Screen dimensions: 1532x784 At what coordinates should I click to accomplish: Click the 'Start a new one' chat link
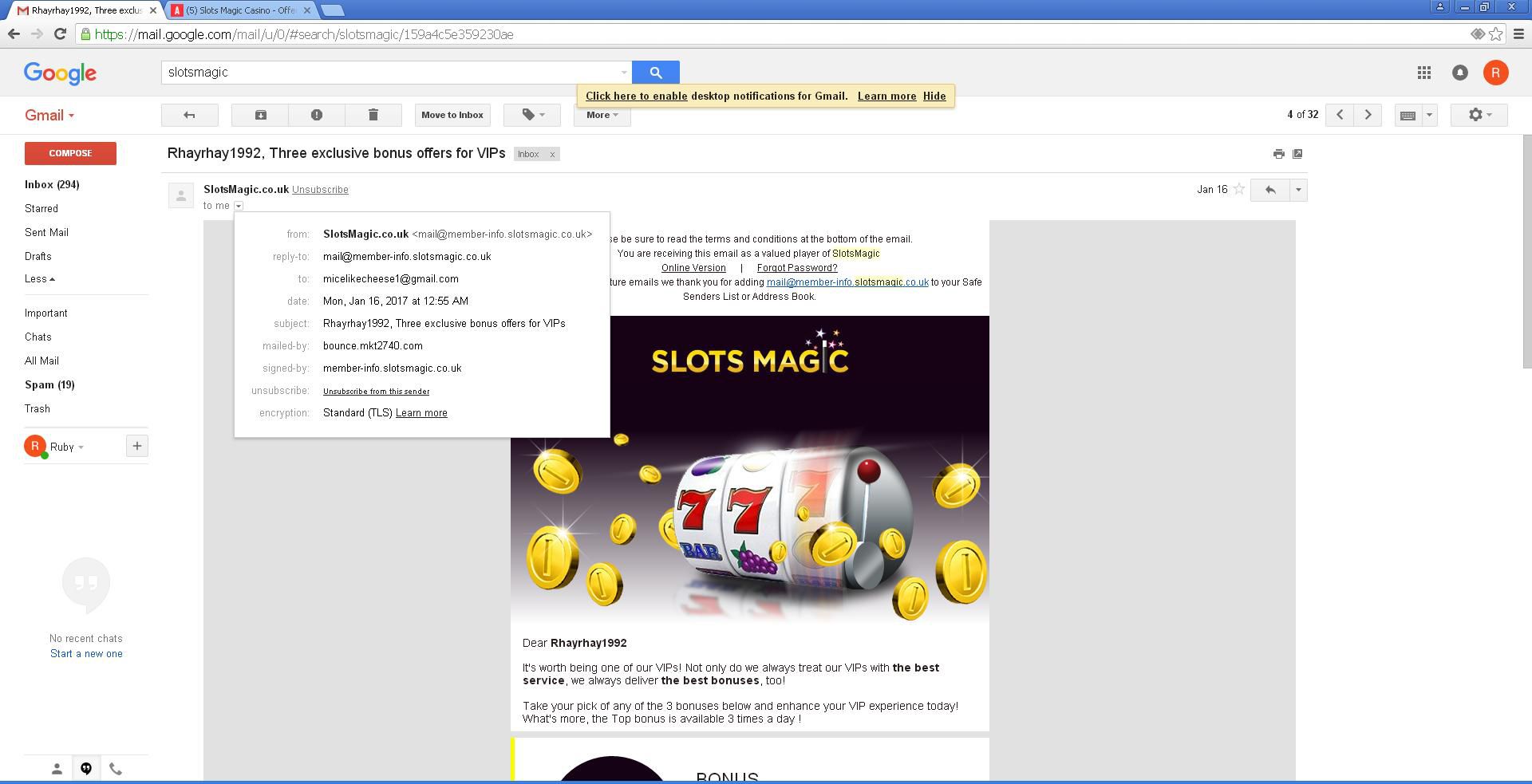pos(86,654)
